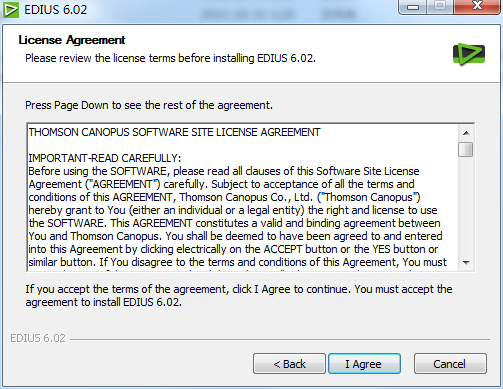The image size is (503, 389).
Task: Accept the license with I Agree
Action: click(x=364, y=364)
